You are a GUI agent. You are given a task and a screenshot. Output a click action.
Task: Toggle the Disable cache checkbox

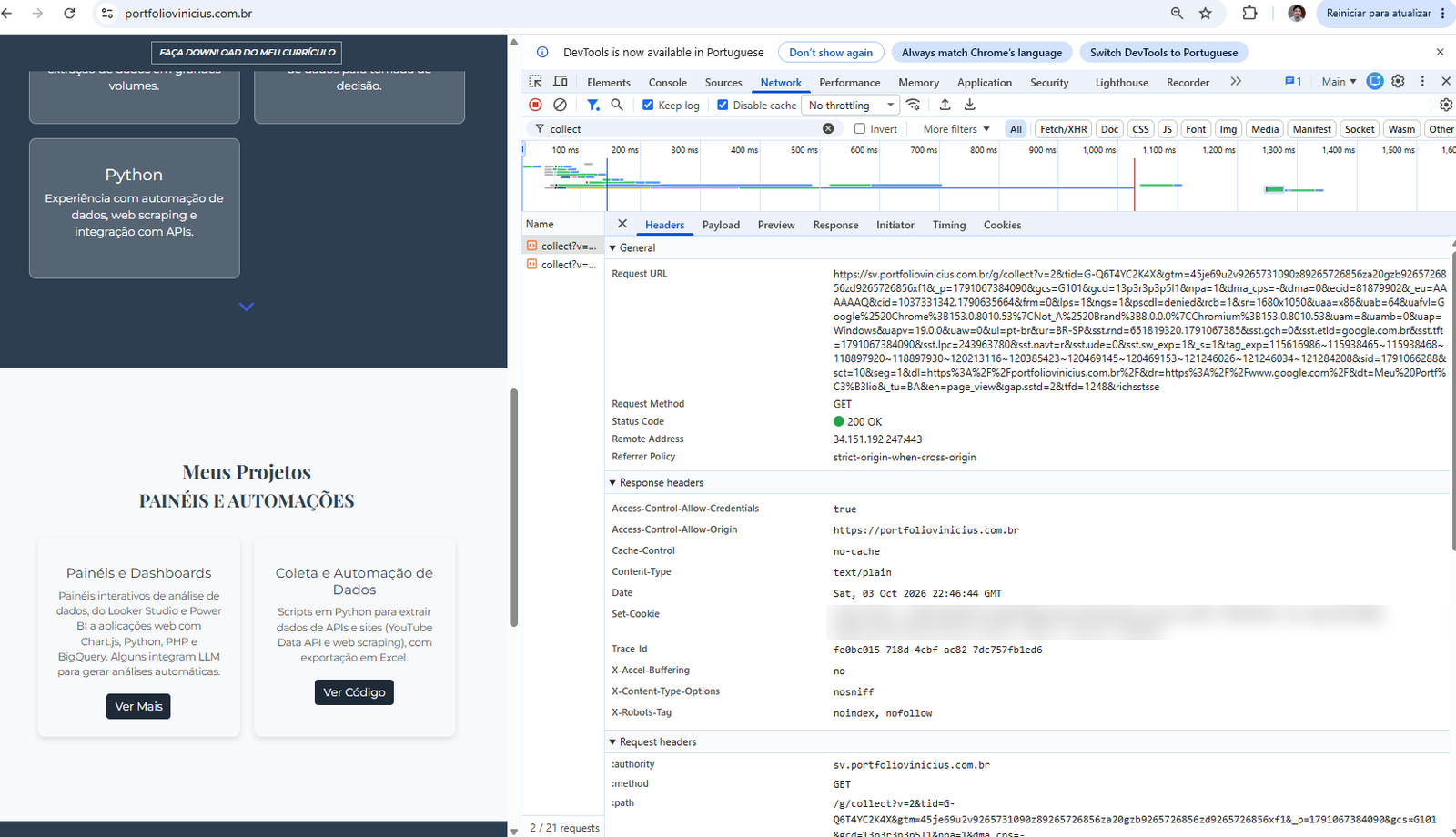[723, 105]
